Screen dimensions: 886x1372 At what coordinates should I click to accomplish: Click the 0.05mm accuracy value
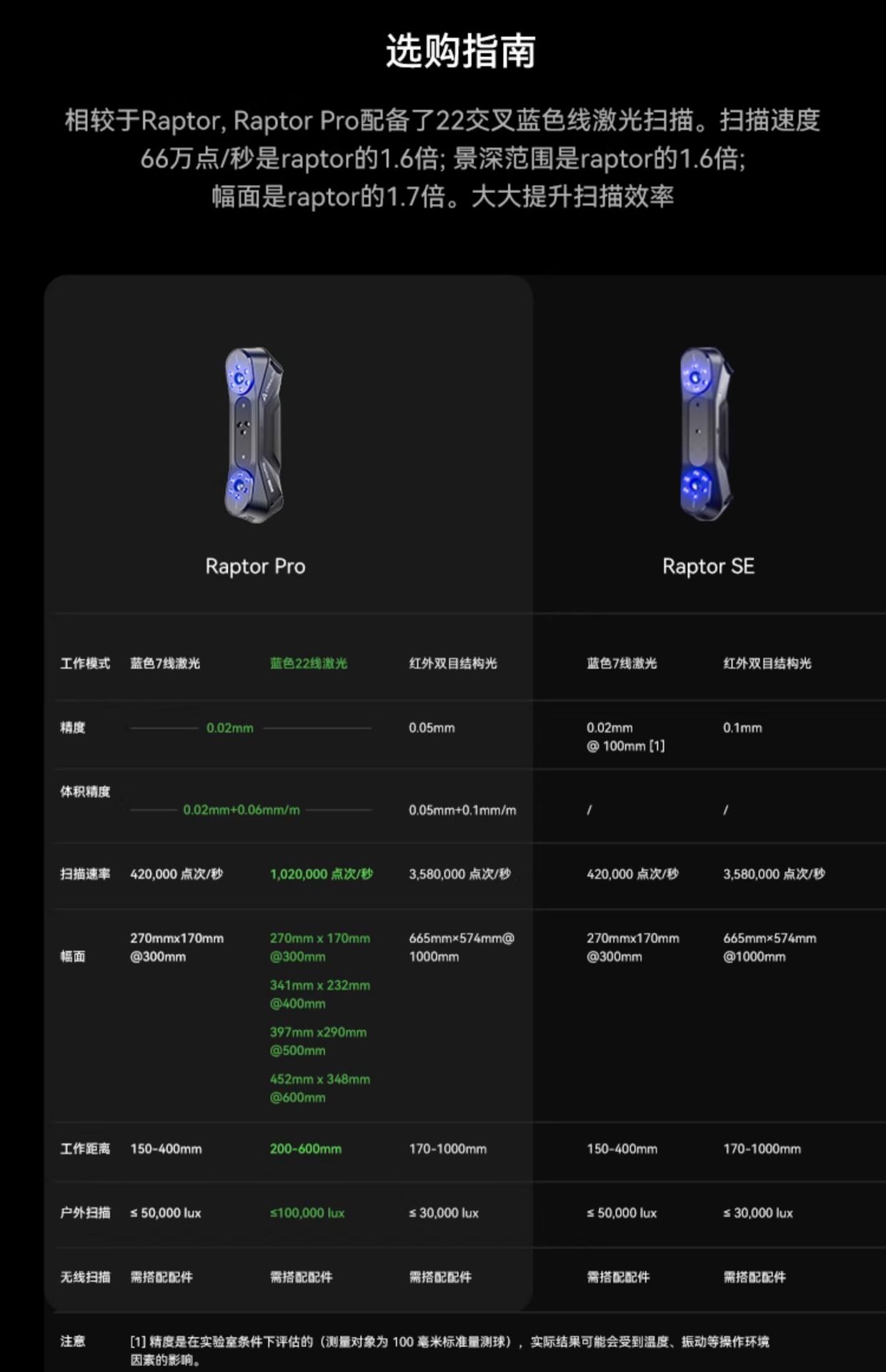point(432,728)
